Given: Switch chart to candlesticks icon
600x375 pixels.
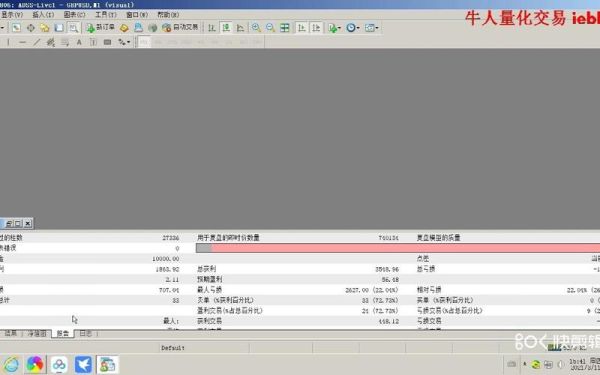Looking at the screenshot, I should (x=226, y=28).
